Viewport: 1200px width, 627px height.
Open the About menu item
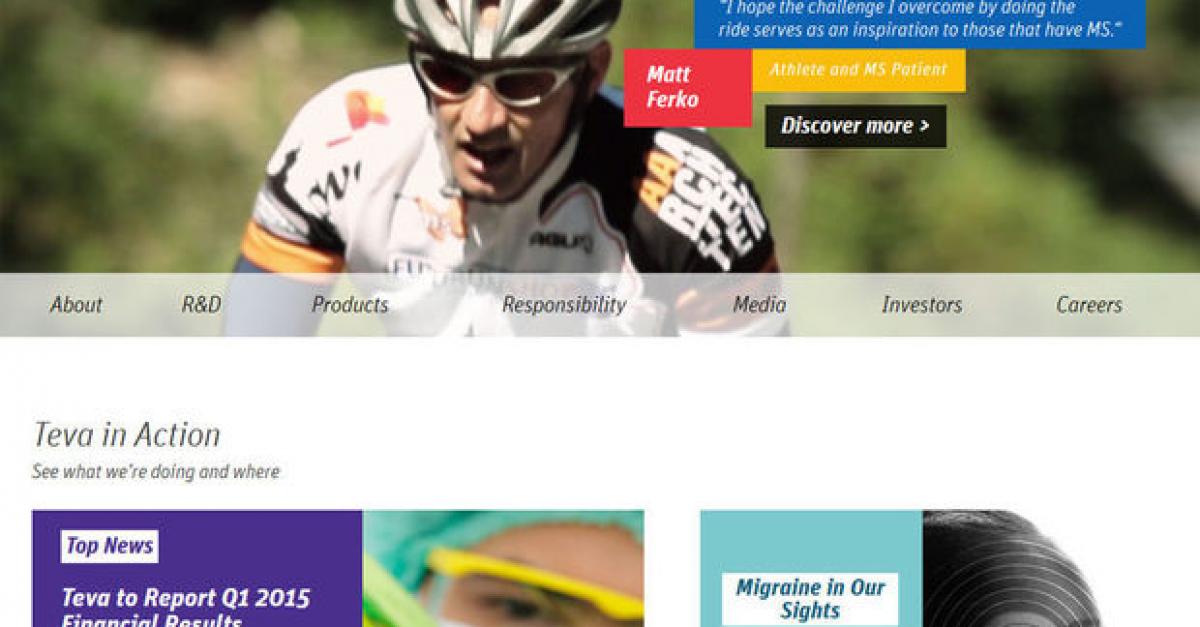tap(76, 305)
